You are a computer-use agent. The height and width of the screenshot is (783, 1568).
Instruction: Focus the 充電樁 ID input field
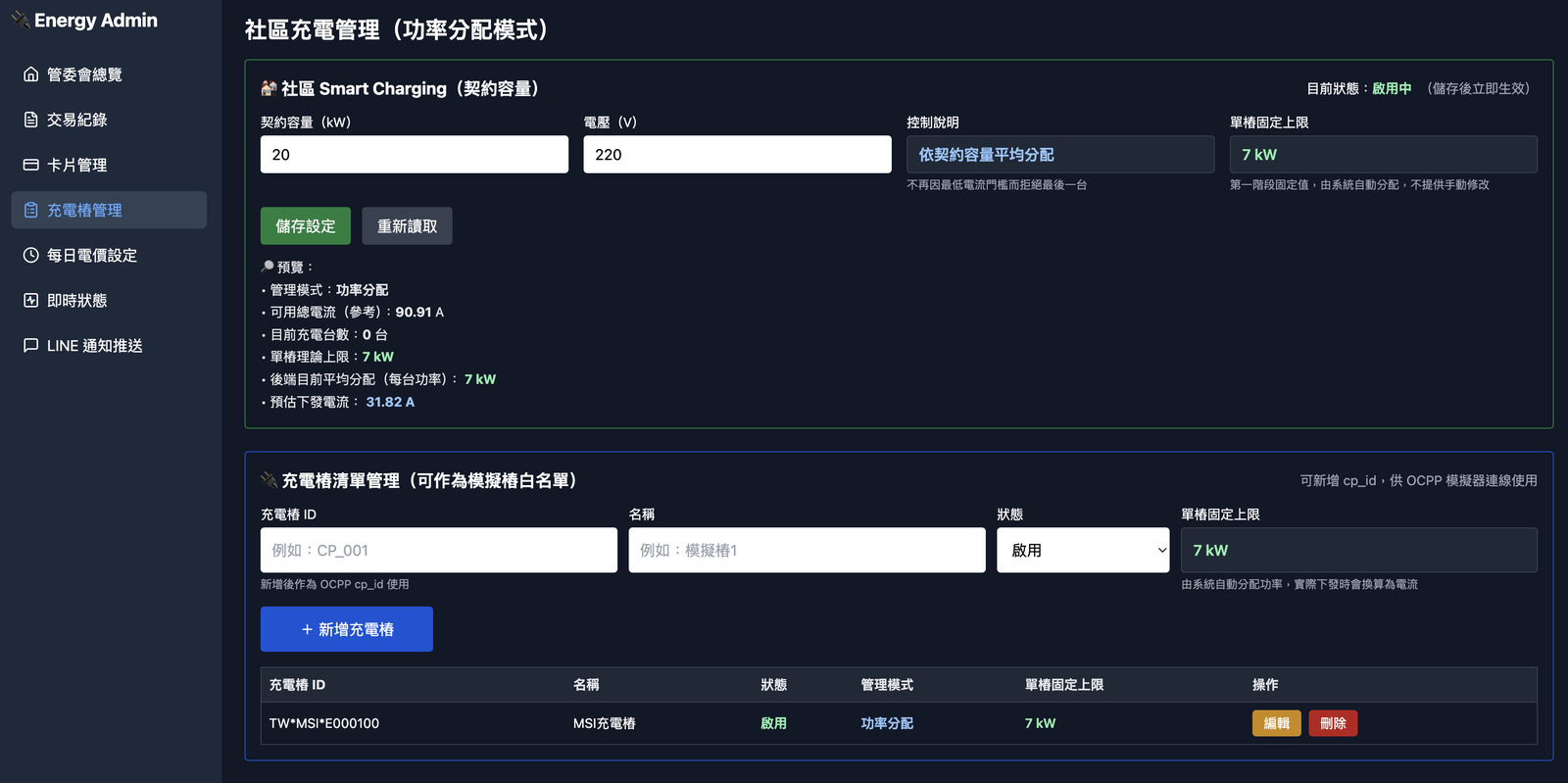[439, 550]
